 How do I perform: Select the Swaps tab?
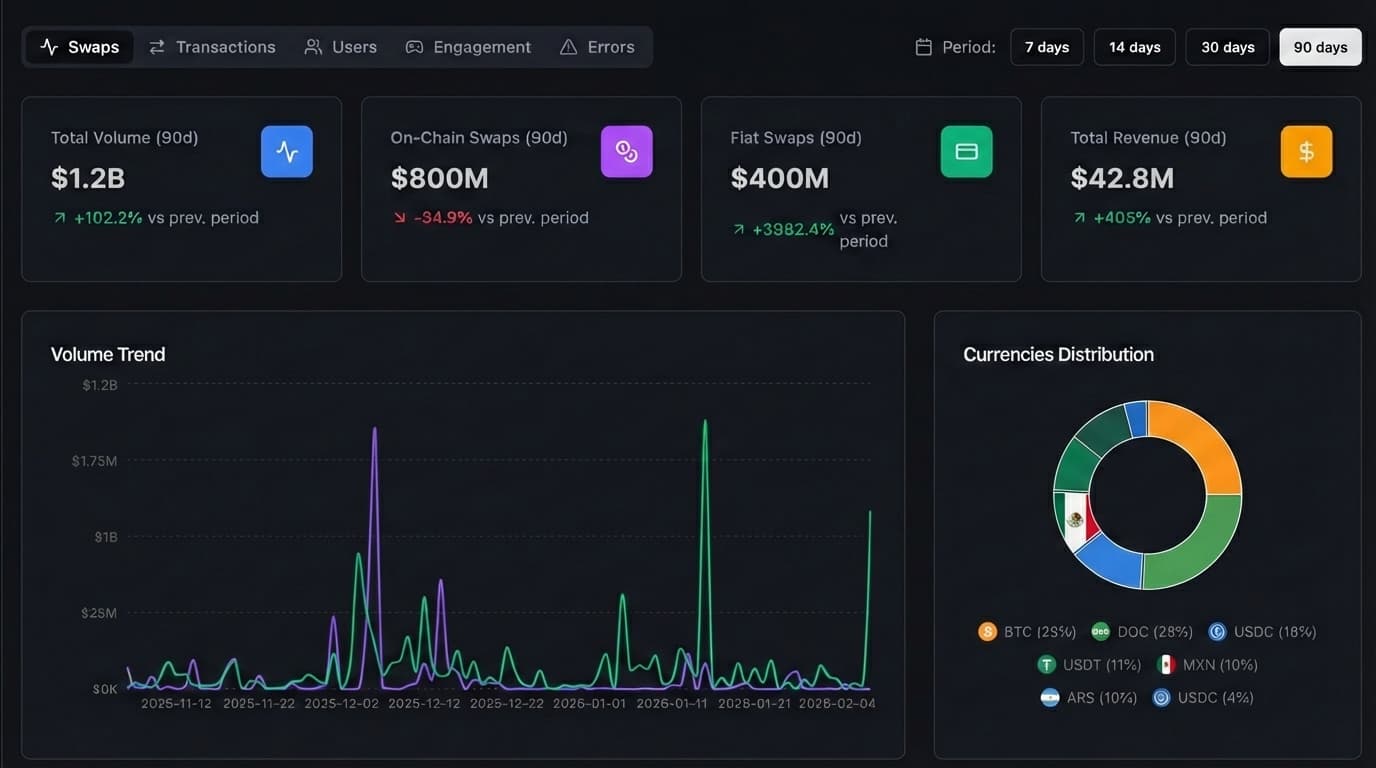[79, 47]
